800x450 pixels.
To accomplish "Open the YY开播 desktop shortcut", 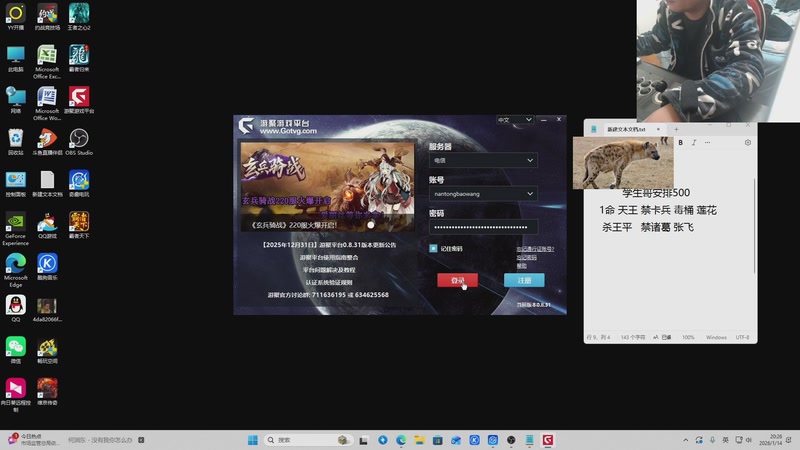I will 16,17.
